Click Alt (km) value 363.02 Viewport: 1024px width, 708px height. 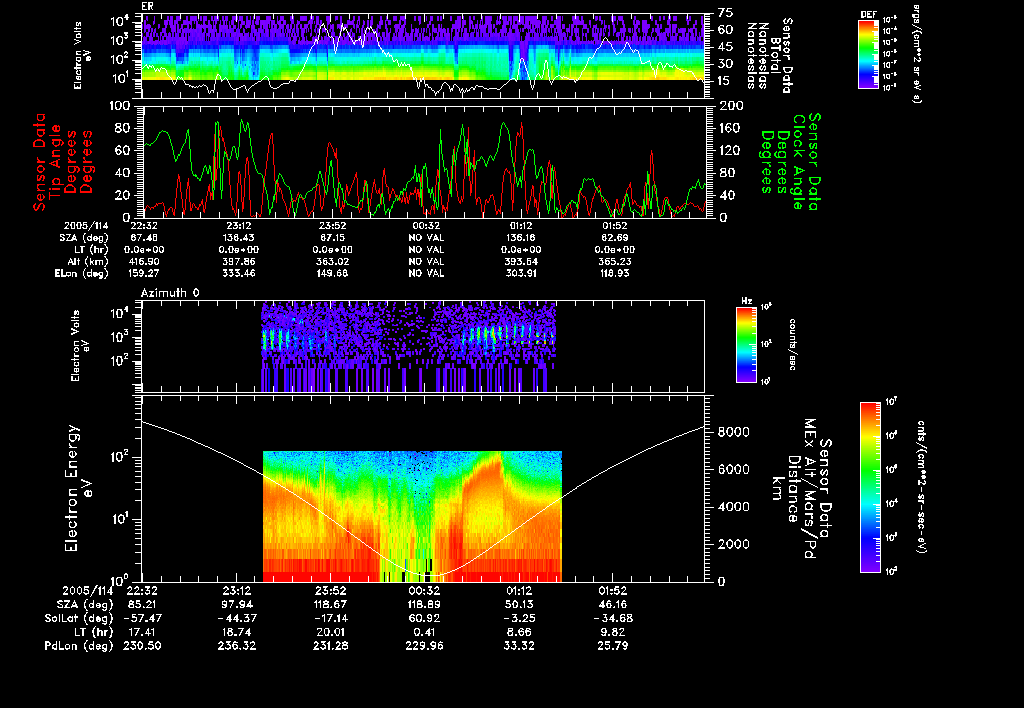pos(332,261)
